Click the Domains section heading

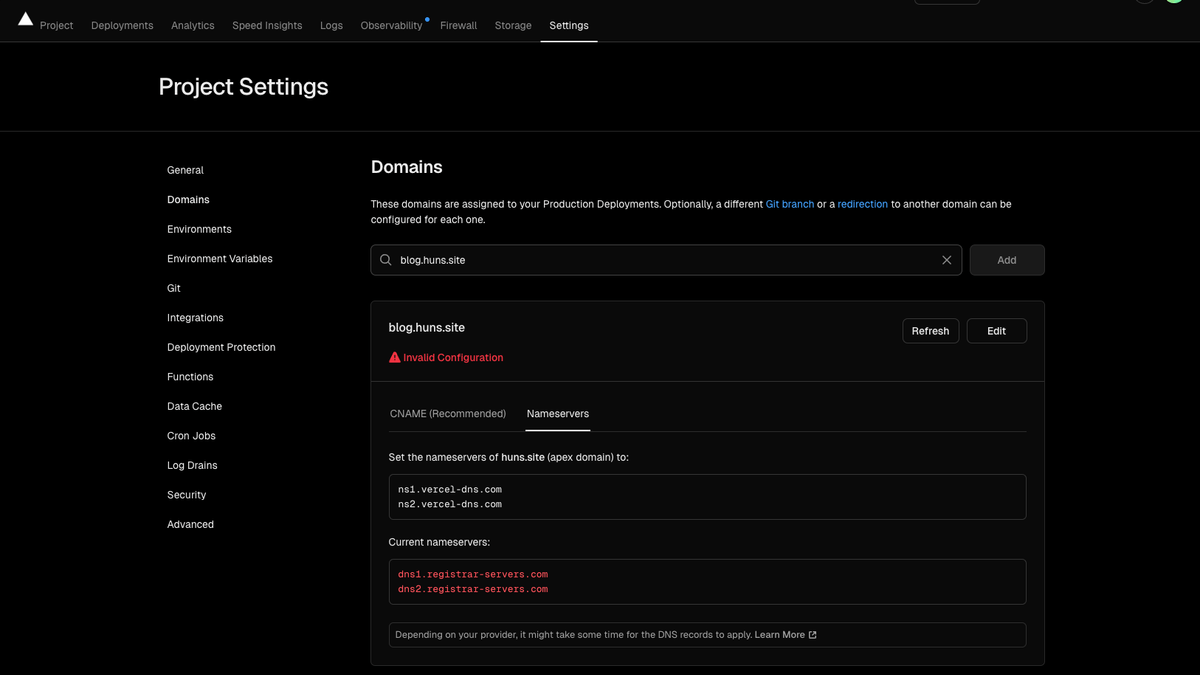click(407, 167)
